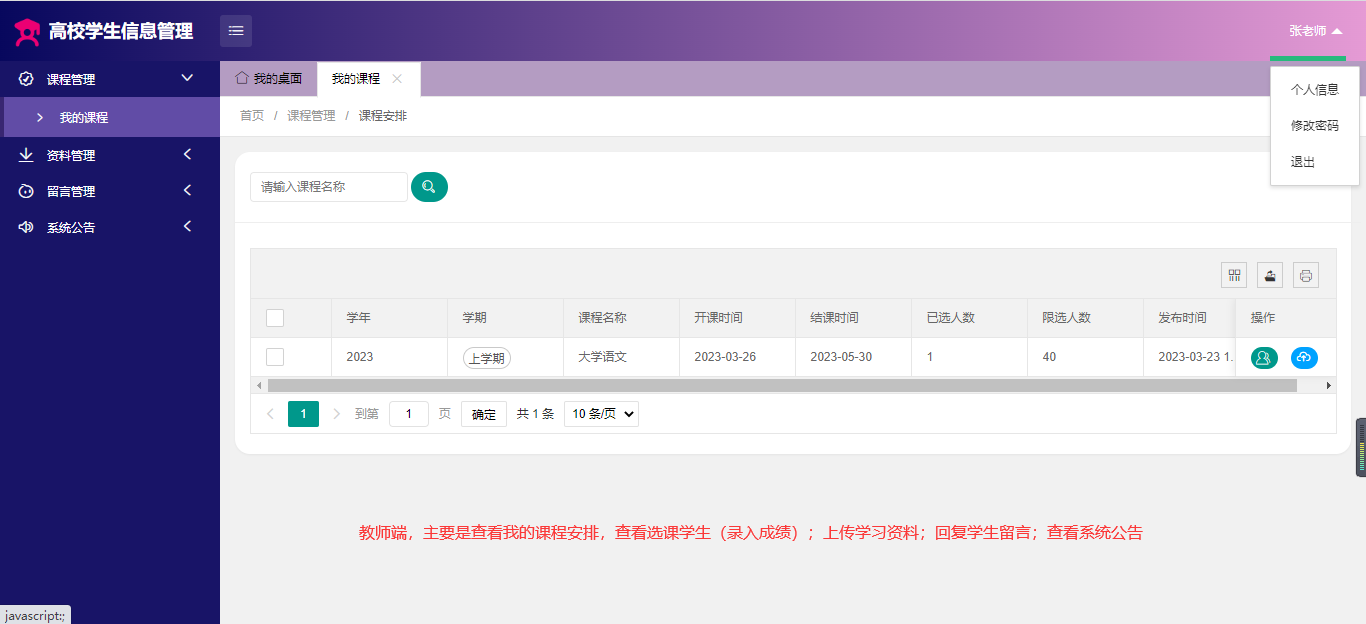The width and height of the screenshot is (1366, 624).
Task: Go to previous page arrow
Action: click(270, 414)
